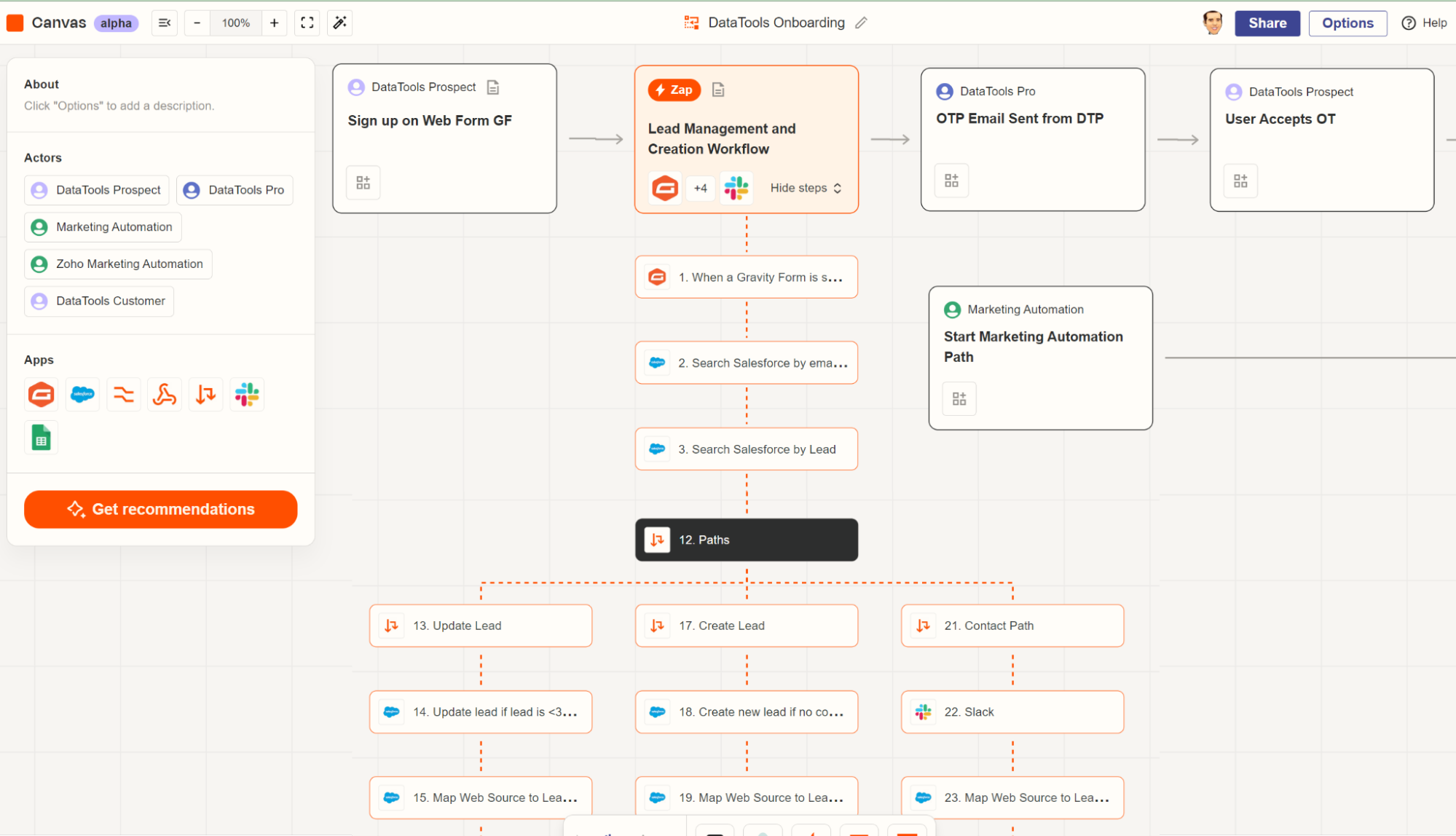The image size is (1456, 836).
Task: Open Help
Action: (1425, 23)
